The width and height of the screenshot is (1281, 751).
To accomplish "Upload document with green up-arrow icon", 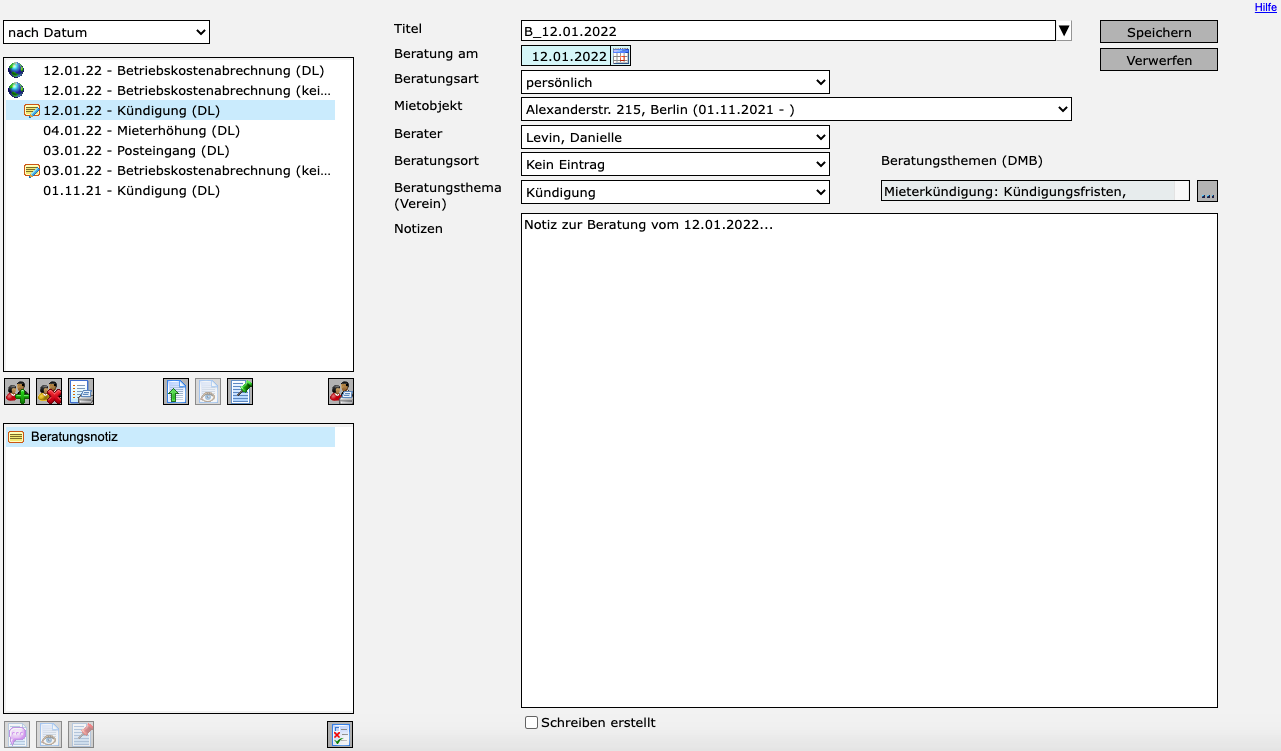I will pyautogui.click(x=176, y=392).
